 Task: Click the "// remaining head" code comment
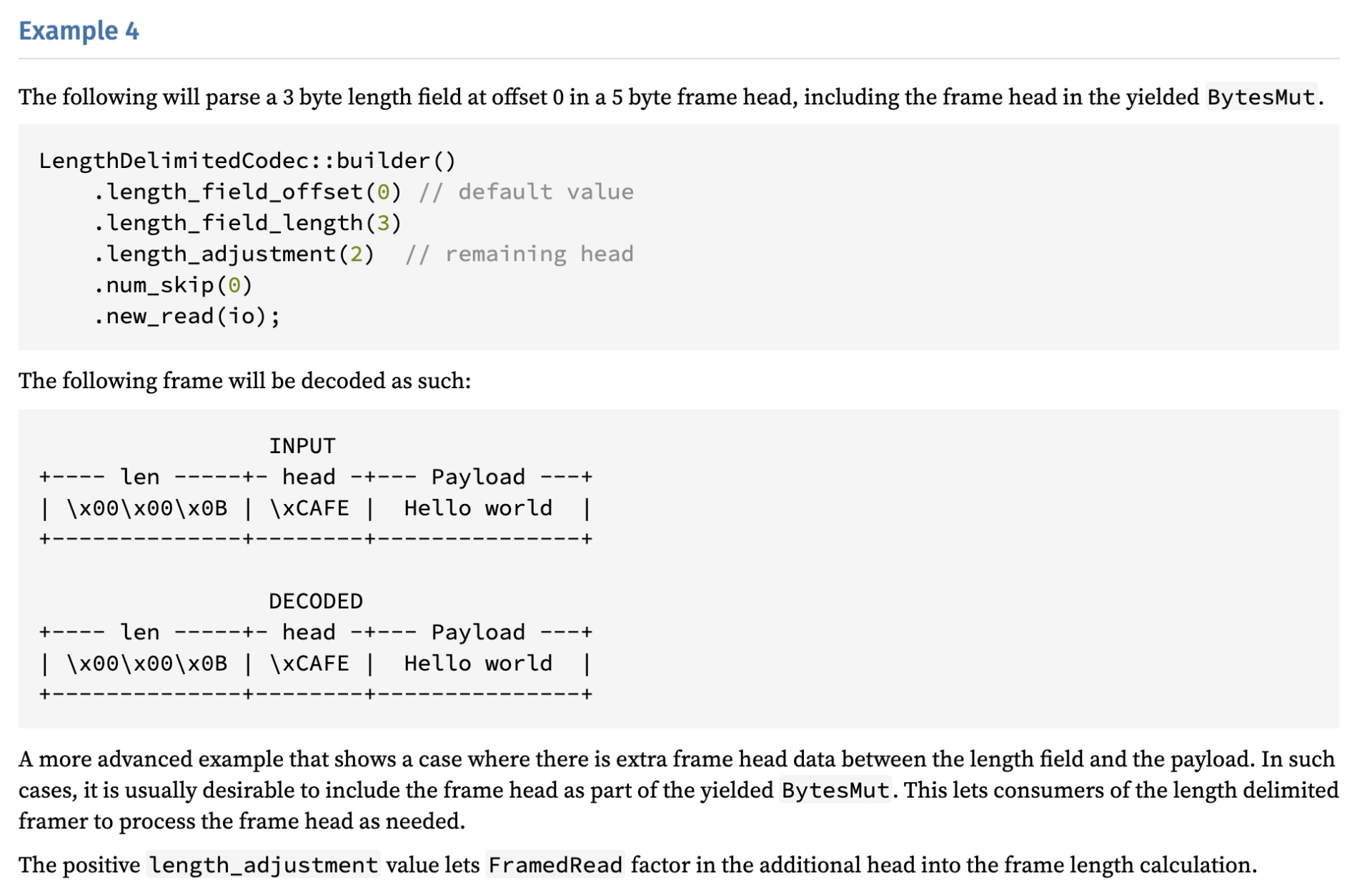[x=520, y=254]
